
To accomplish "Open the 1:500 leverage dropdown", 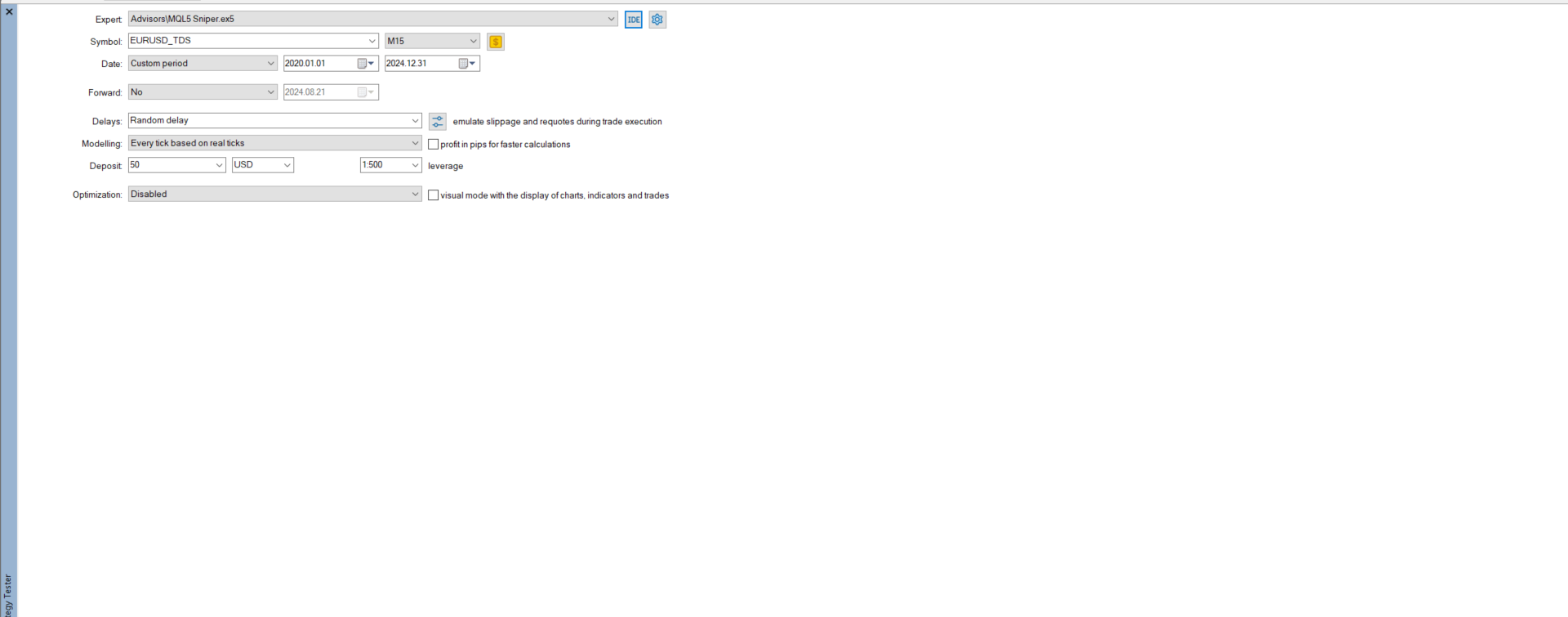I will (x=415, y=165).
